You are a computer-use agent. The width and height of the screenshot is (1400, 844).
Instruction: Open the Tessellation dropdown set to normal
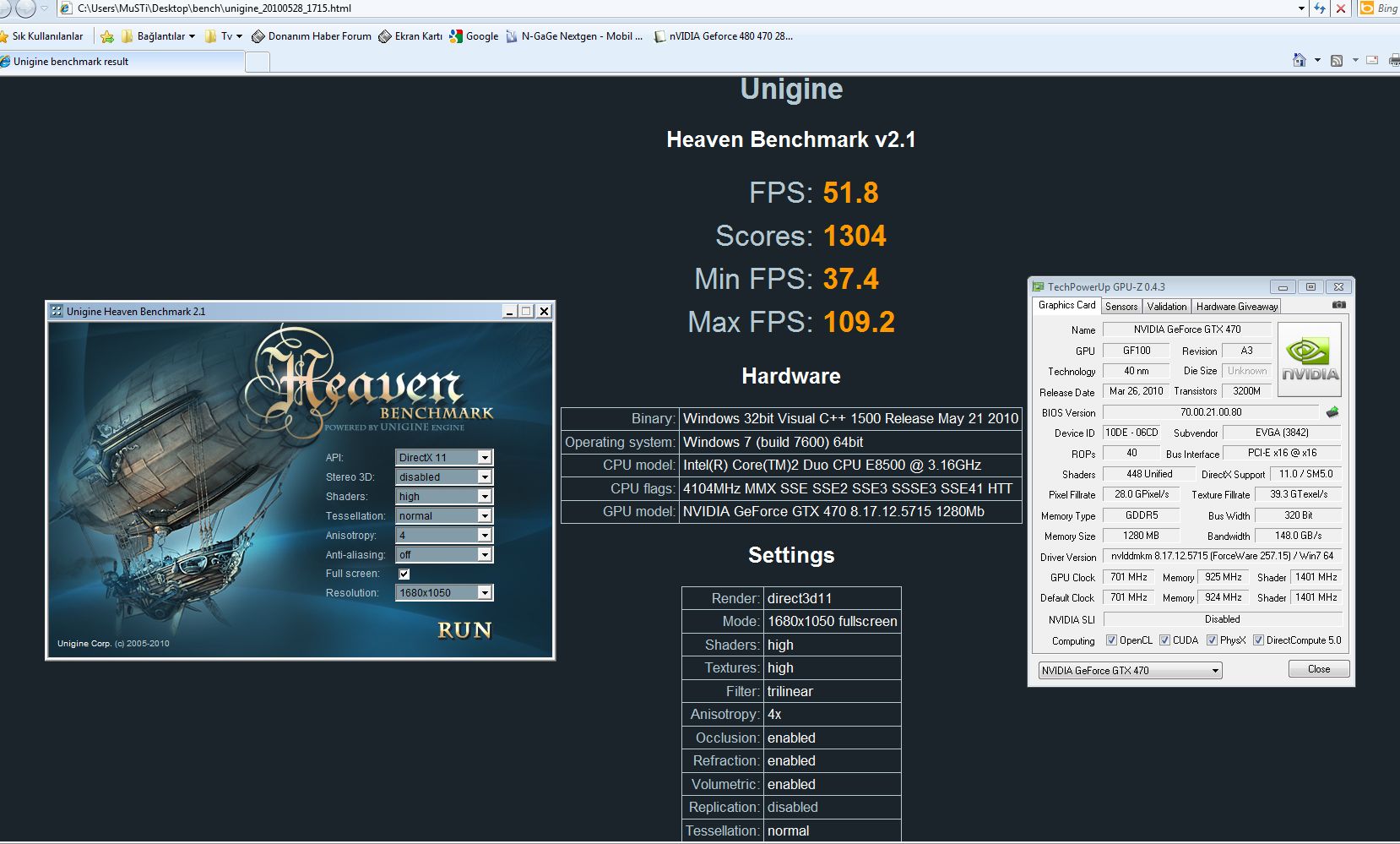pos(444,515)
